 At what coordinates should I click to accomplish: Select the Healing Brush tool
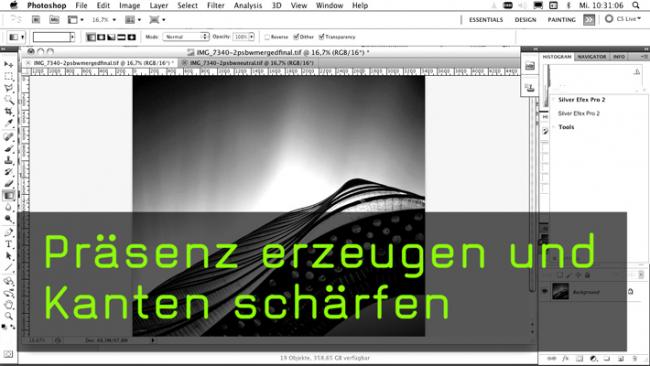click(x=8, y=137)
